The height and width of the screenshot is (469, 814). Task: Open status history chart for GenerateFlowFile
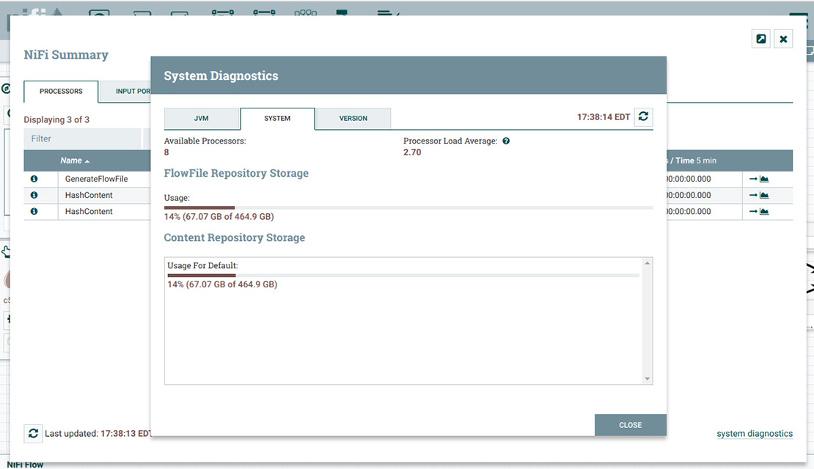pyautogui.click(x=764, y=179)
